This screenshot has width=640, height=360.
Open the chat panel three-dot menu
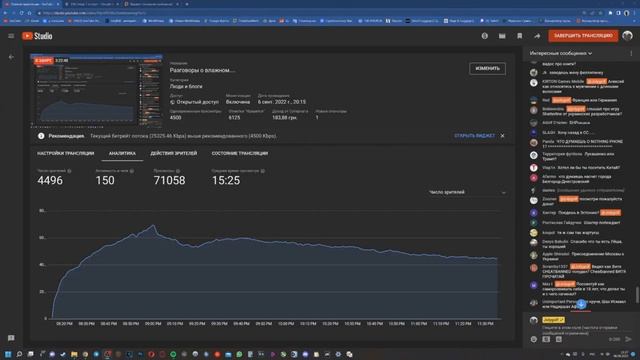(631, 53)
